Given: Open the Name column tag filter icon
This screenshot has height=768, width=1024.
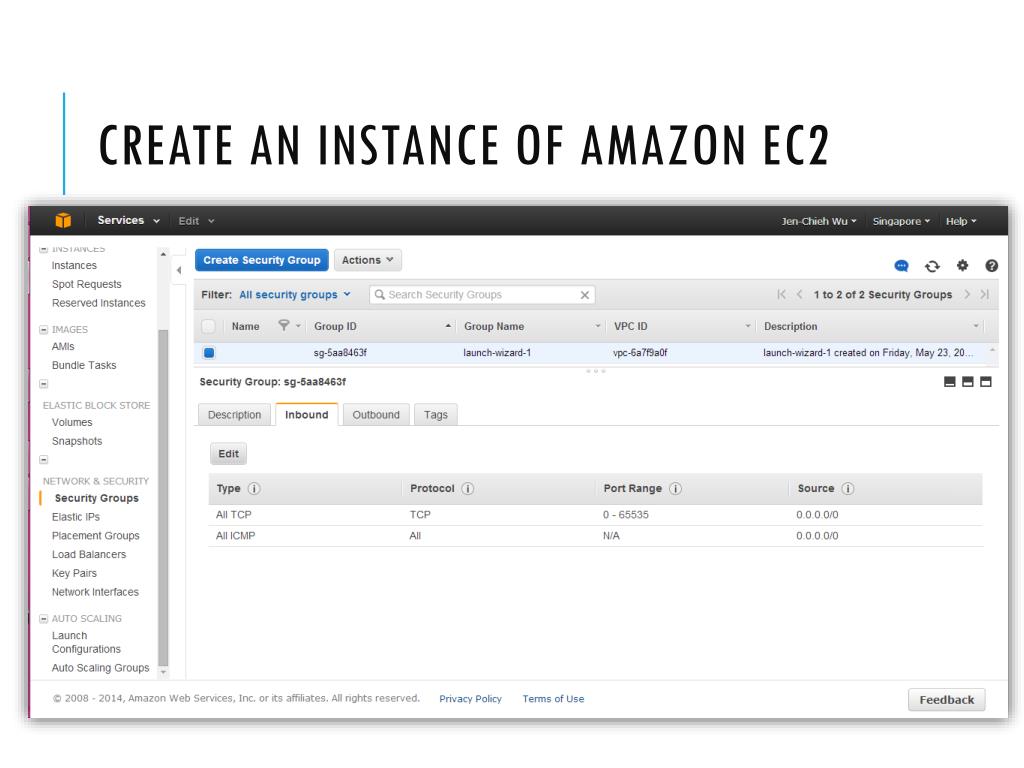Looking at the screenshot, I should click(283, 325).
